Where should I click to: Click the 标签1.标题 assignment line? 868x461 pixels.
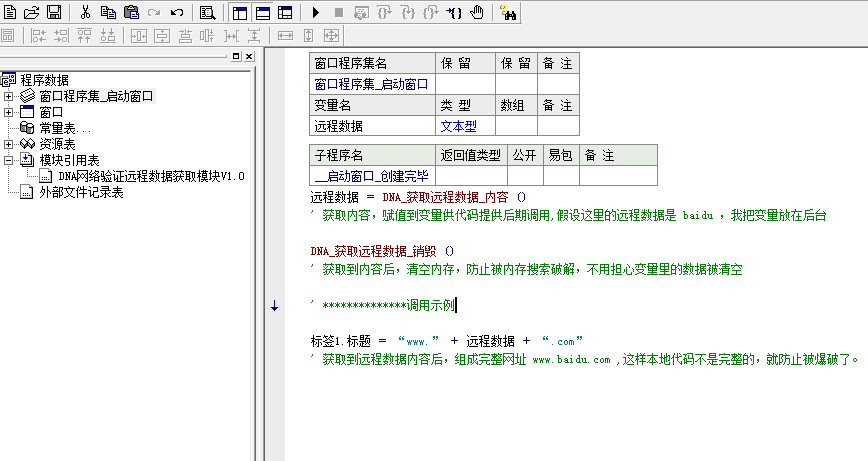[x=446, y=341]
